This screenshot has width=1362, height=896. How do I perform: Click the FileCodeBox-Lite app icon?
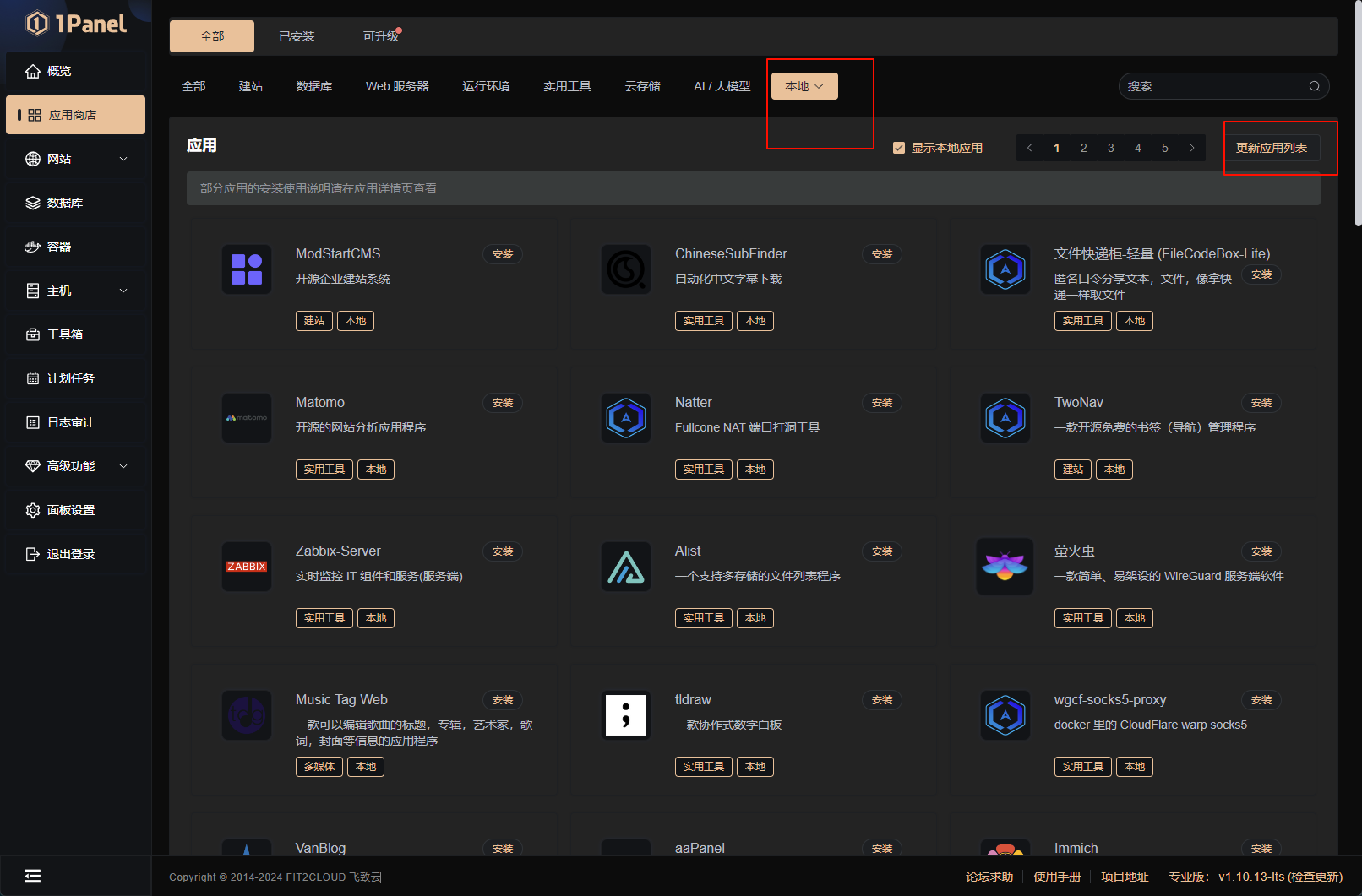tap(1005, 269)
